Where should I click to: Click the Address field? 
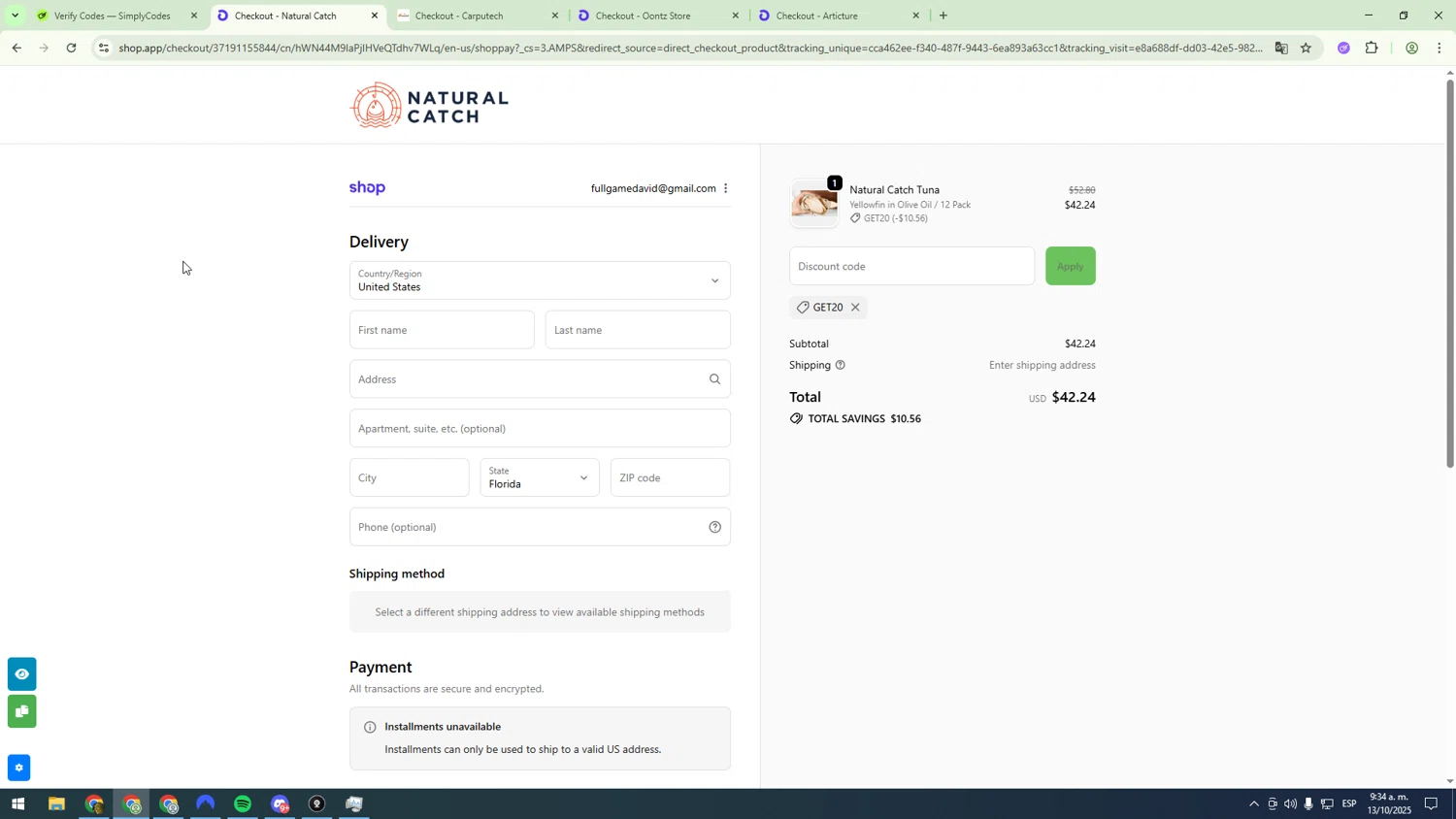coord(540,379)
